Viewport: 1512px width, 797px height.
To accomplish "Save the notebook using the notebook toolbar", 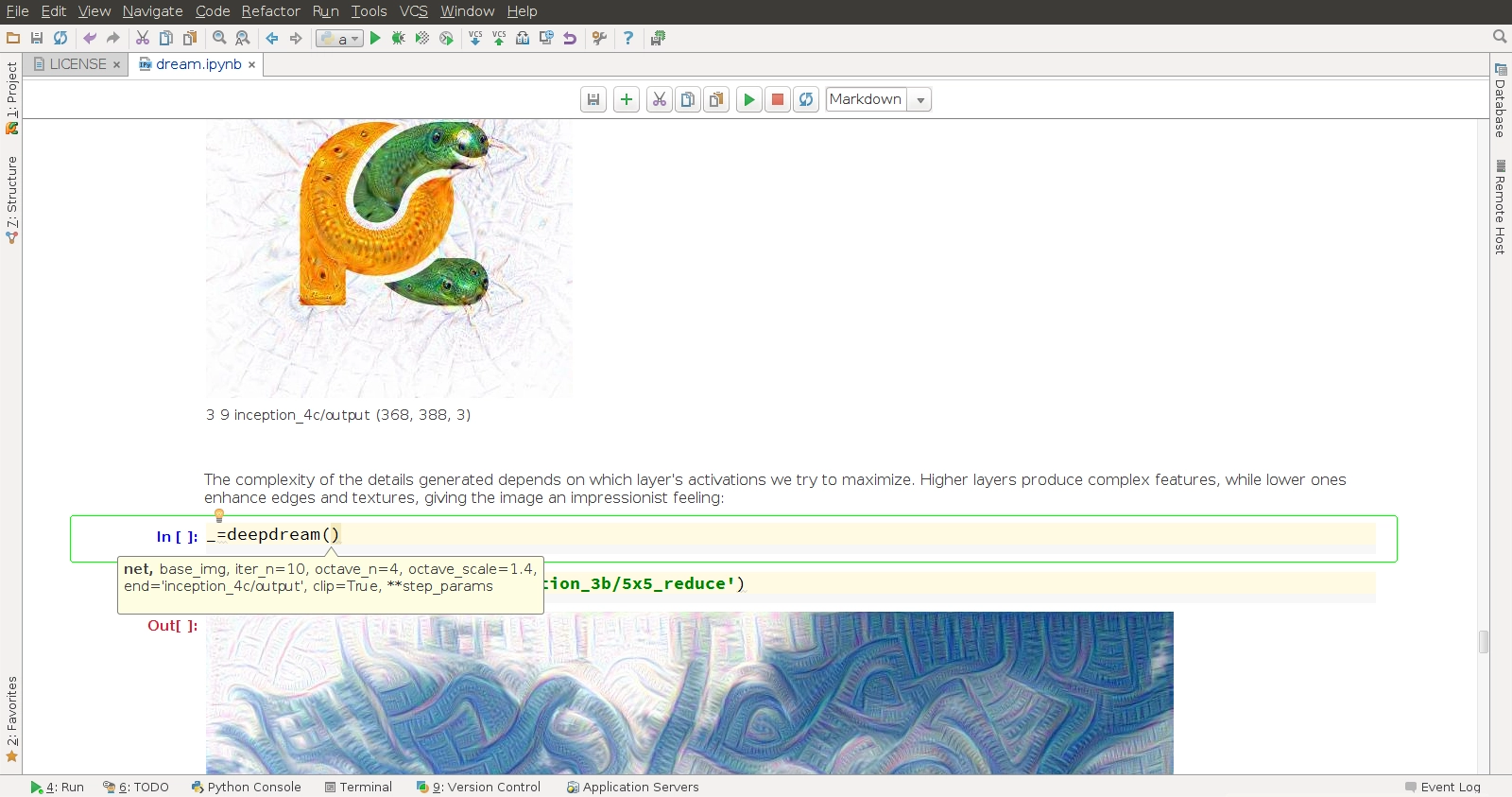I will click(593, 99).
